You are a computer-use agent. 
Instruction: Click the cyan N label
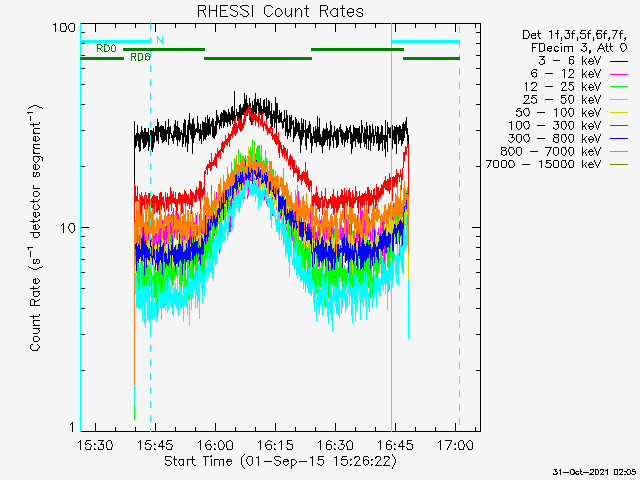tap(160, 40)
